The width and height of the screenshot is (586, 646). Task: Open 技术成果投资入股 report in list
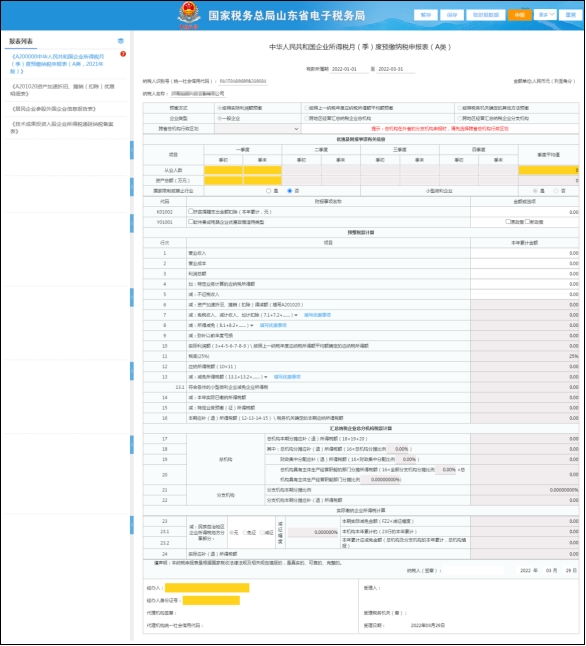coord(62,127)
